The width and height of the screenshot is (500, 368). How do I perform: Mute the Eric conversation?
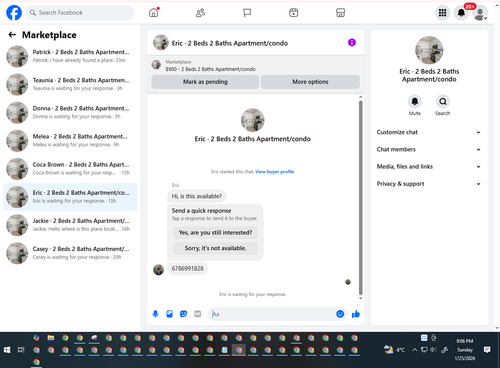tap(415, 101)
